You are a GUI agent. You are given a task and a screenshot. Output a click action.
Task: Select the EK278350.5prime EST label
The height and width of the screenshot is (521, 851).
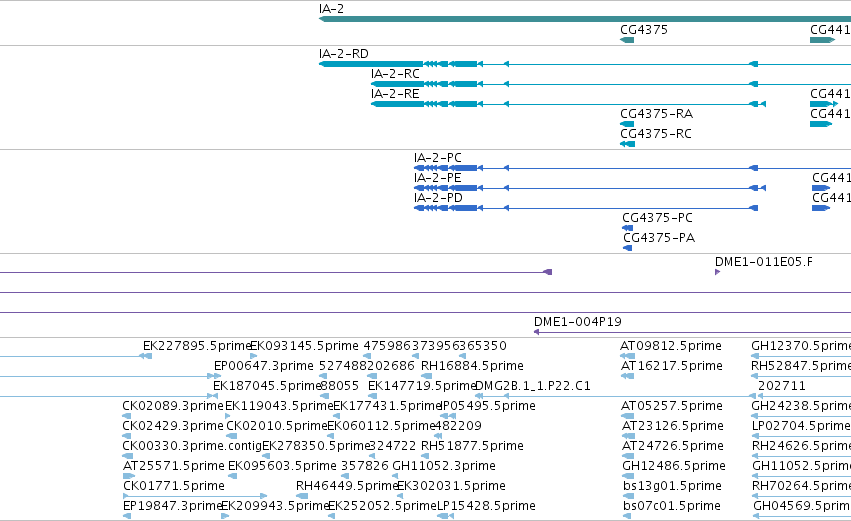coord(316,447)
